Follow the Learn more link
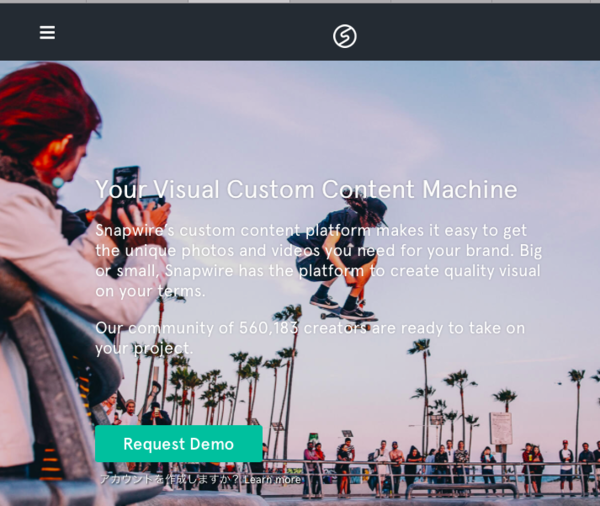 [x=272, y=480]
